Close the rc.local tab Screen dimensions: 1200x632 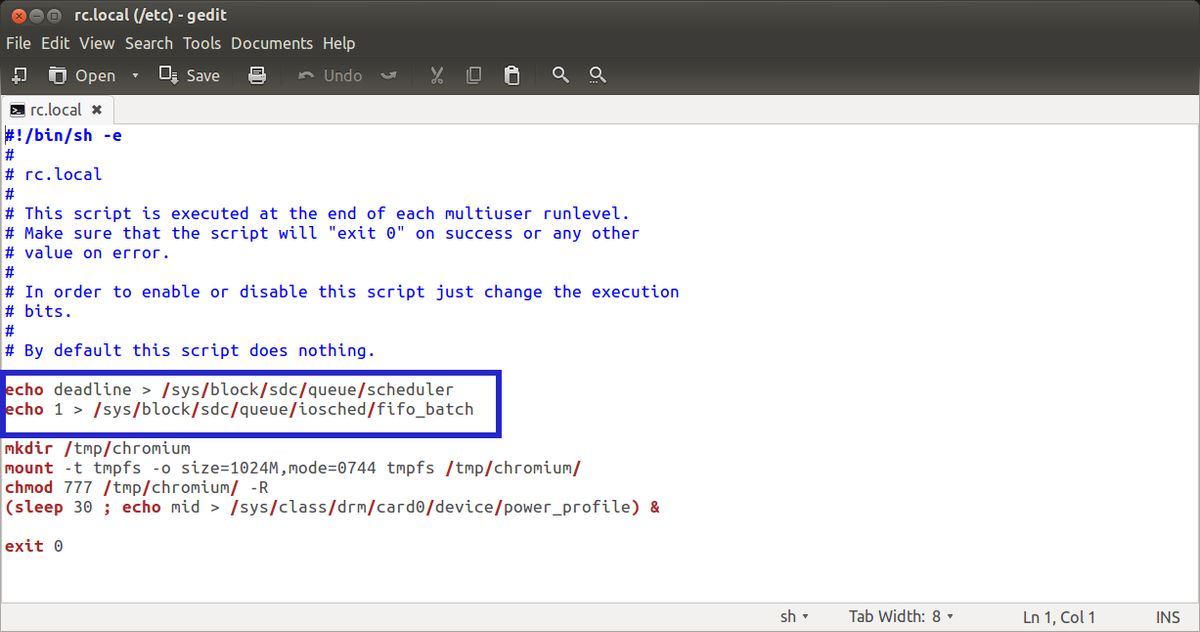[x=96, y=110]
